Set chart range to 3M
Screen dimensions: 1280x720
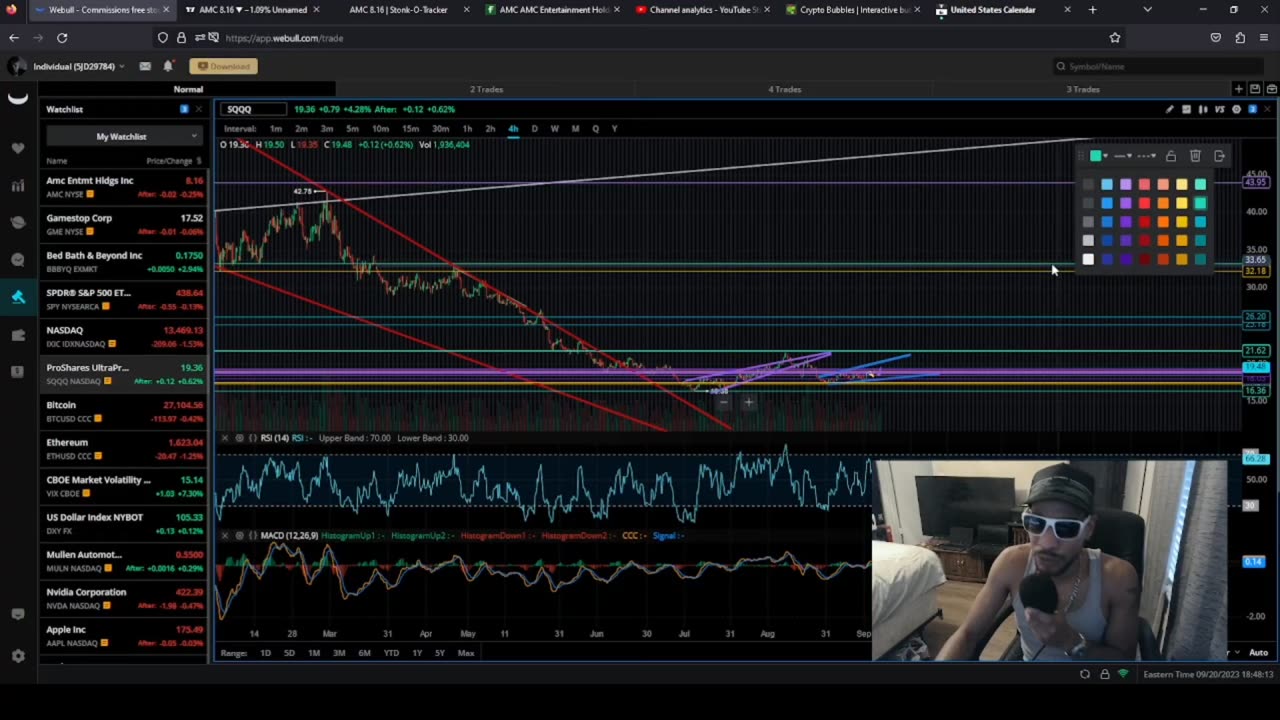click(x=339, y=653)
